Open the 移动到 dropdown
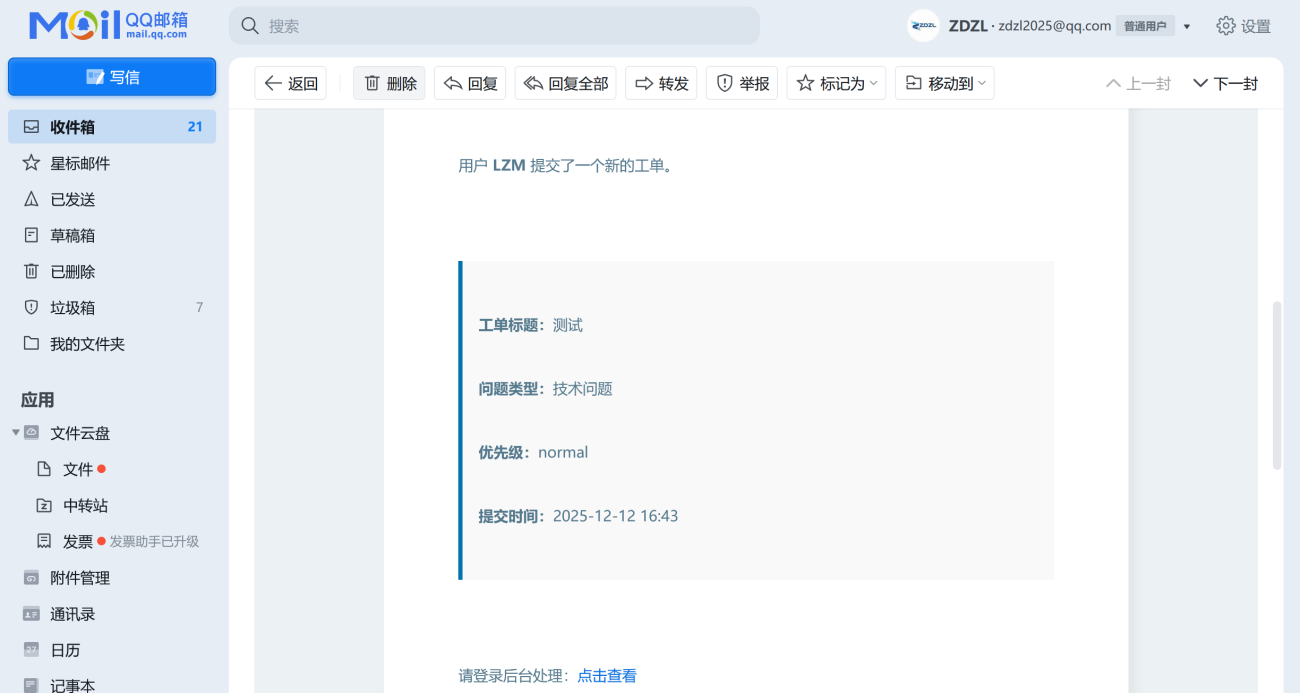 click(x=944, y=83)
